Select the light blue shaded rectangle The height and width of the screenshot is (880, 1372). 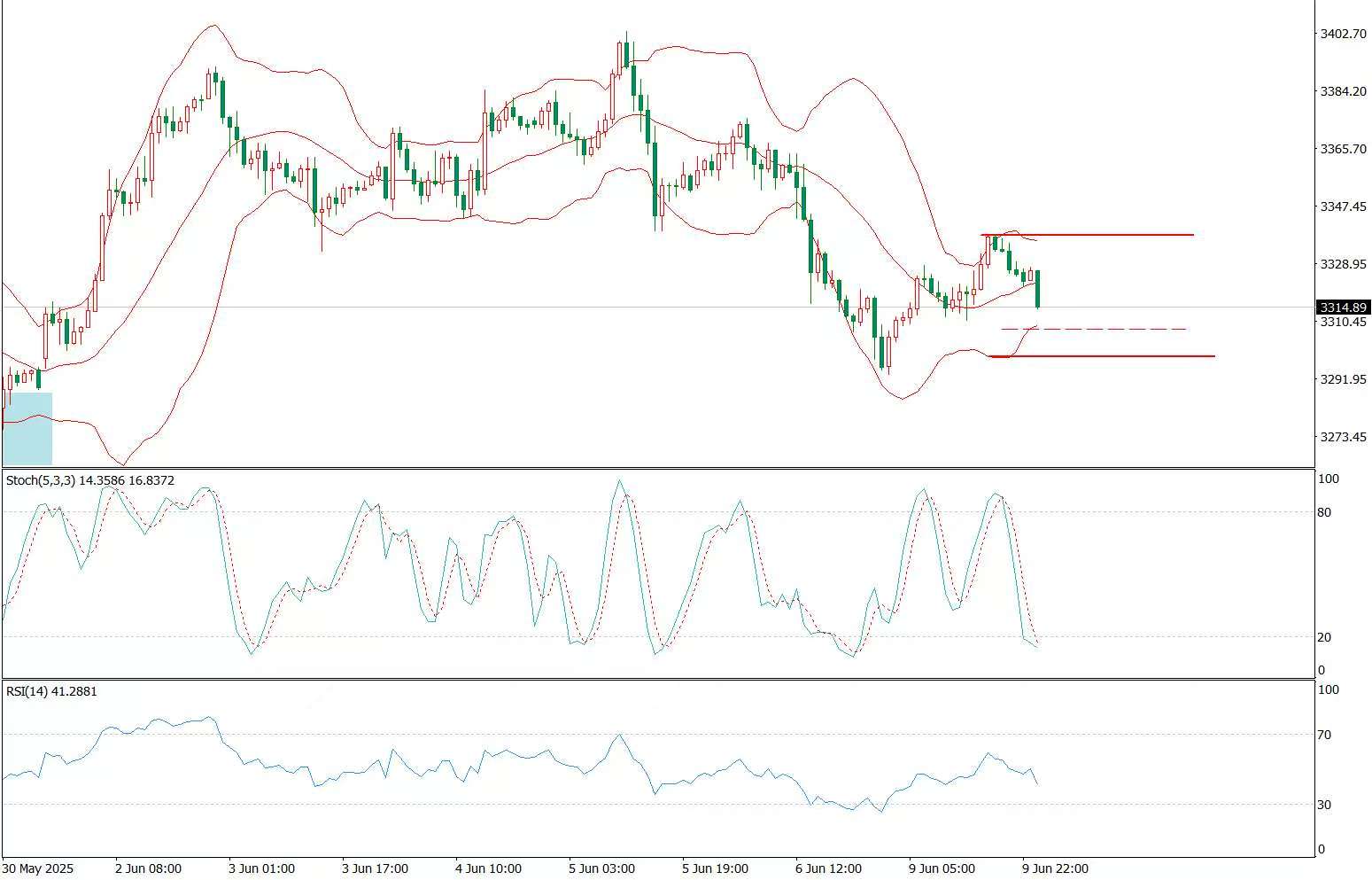(27, 429)
